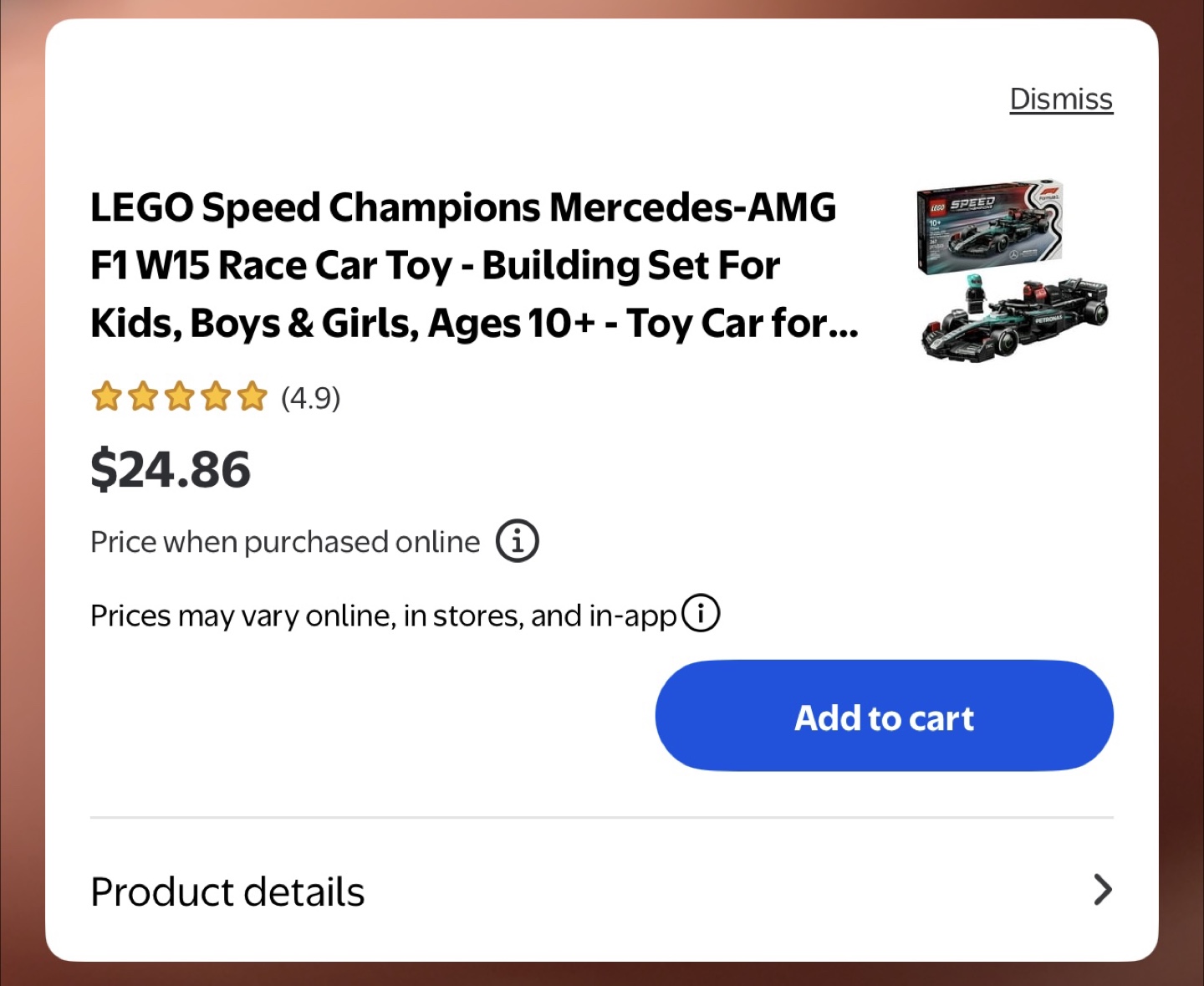Click the assembled Mercedes race car image
The width and height of the screenshot is (1204, 986).
point(1037,322)
